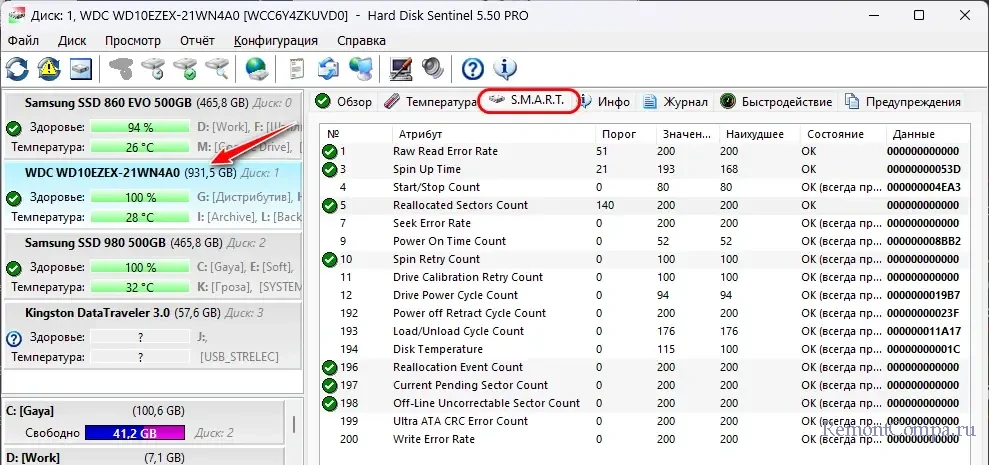Open configuration via monitor with pen icon
The width and height of the screenshot is (989, 465).
coord(401,69)
